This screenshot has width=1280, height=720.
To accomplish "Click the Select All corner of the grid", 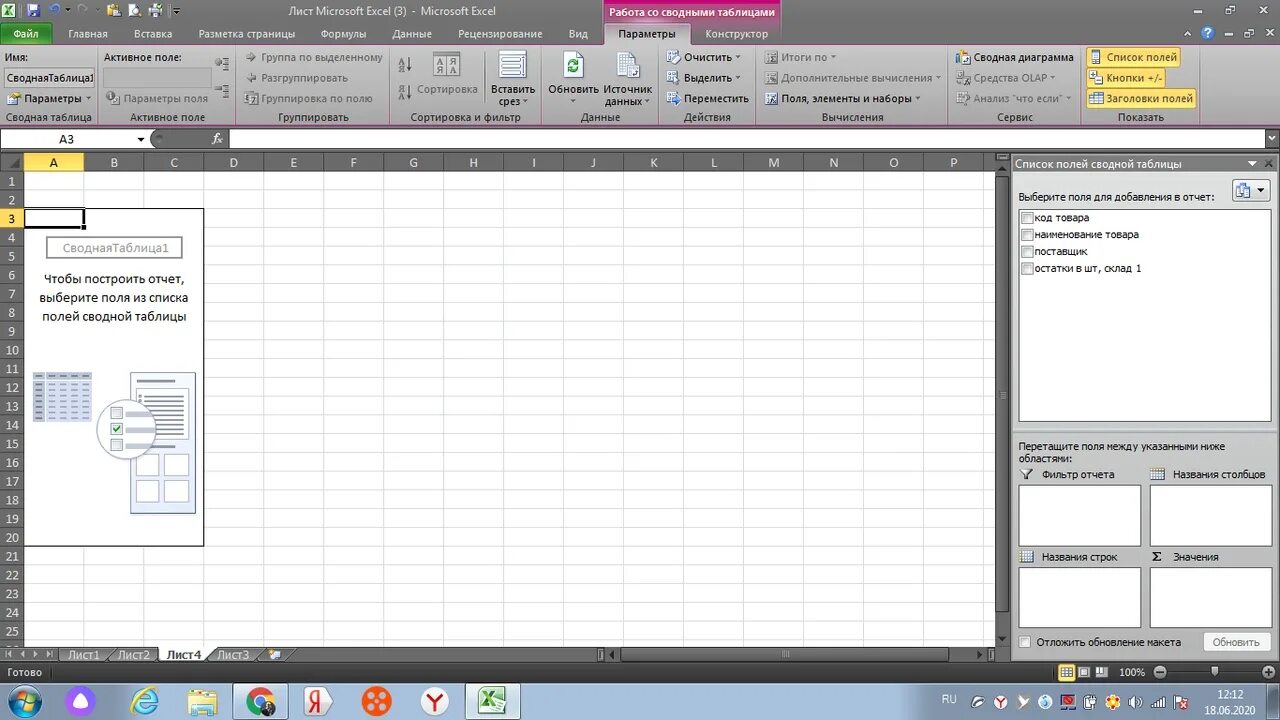I will click(11, 162).
